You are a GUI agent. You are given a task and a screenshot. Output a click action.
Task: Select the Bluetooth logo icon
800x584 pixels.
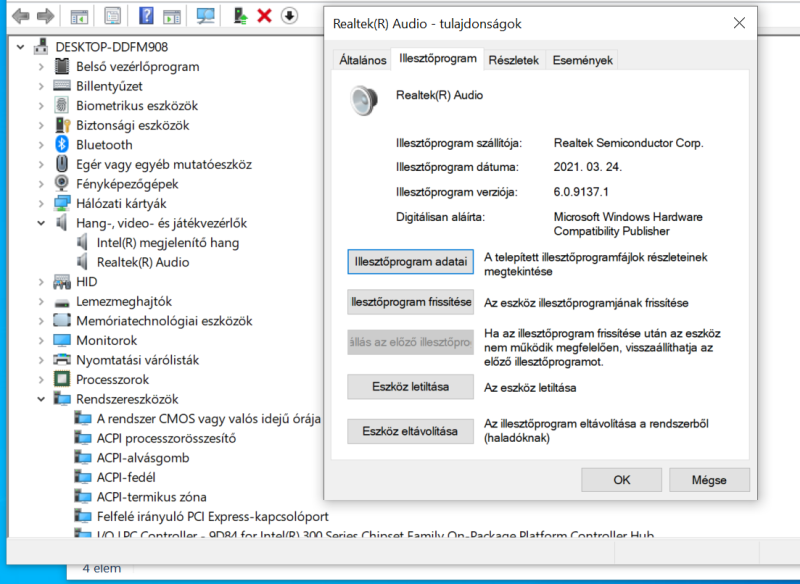(62, 144)
